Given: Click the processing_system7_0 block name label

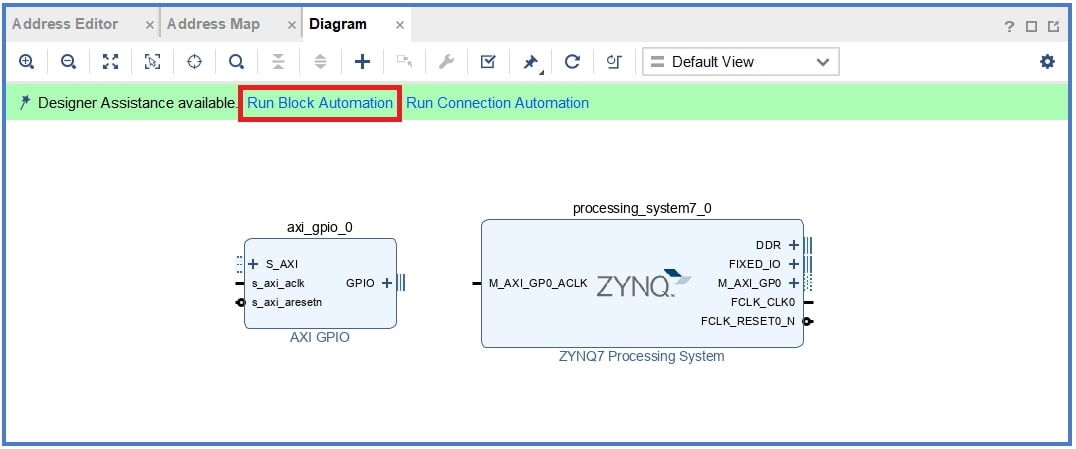Looking at the screenshot, I should pyautogui.click(x=642, y=209).
